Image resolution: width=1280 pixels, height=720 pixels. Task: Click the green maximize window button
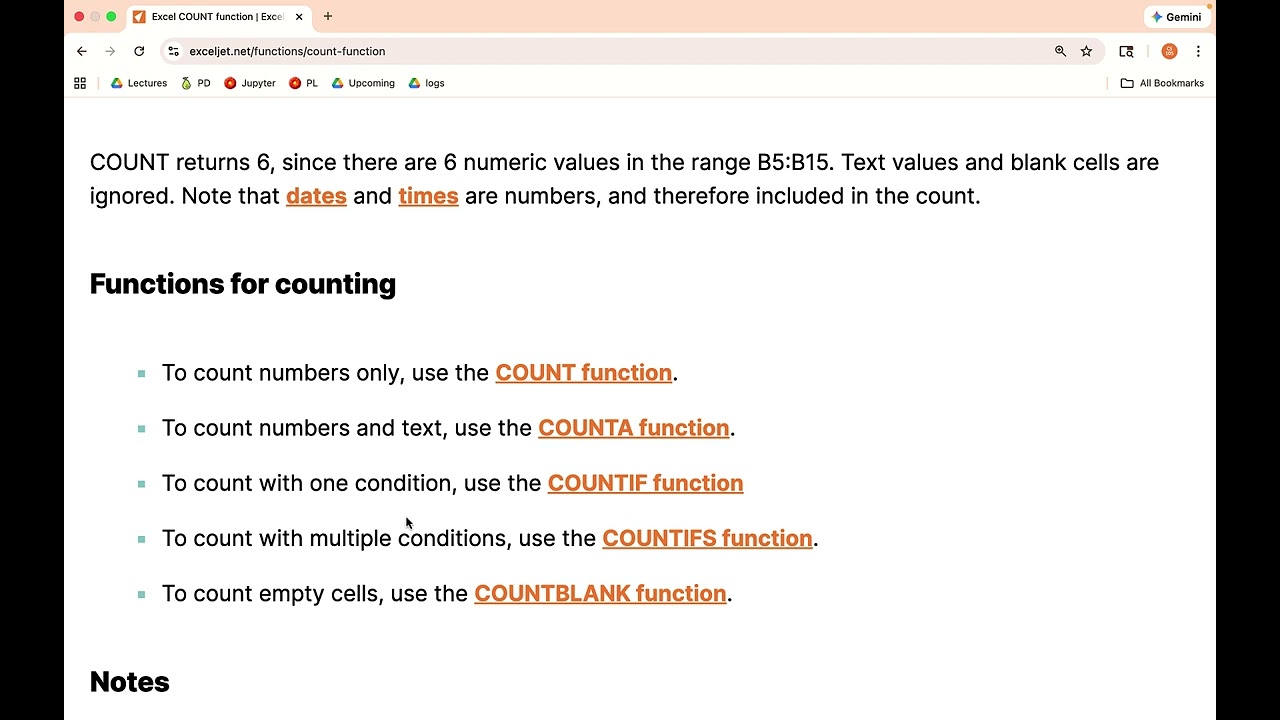pyautogui.click(x=111, y=17)
